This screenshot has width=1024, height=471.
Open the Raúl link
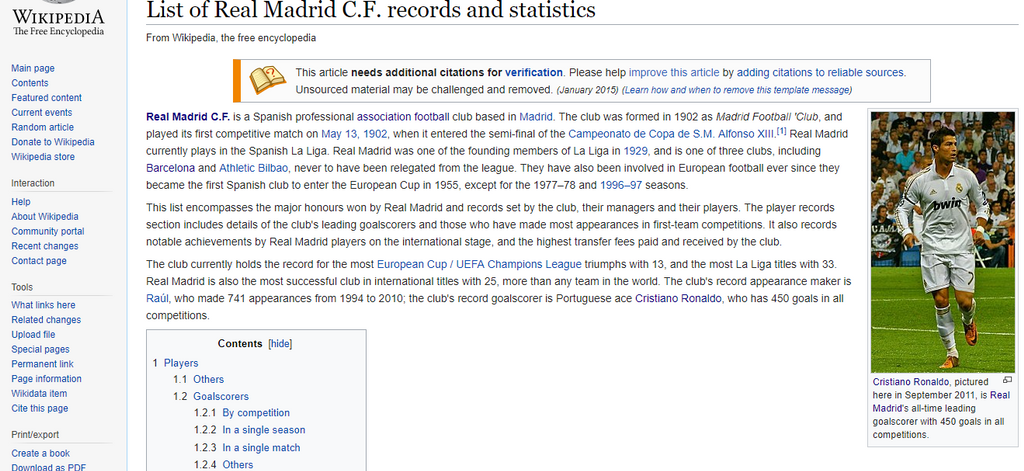tap(157, 299)
